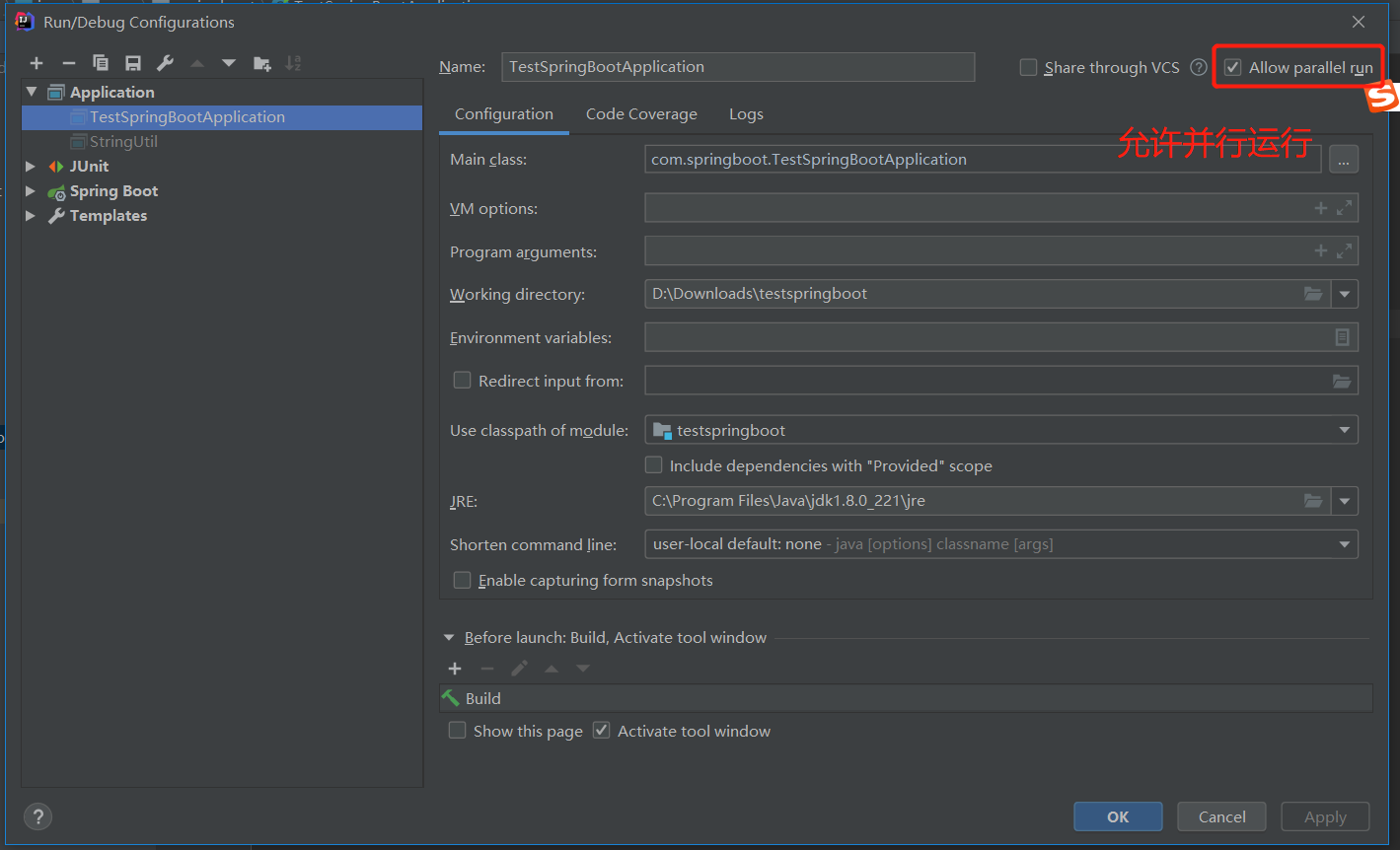Enable Redirect input from
The image size is (1400, 850).
[462, 380]
